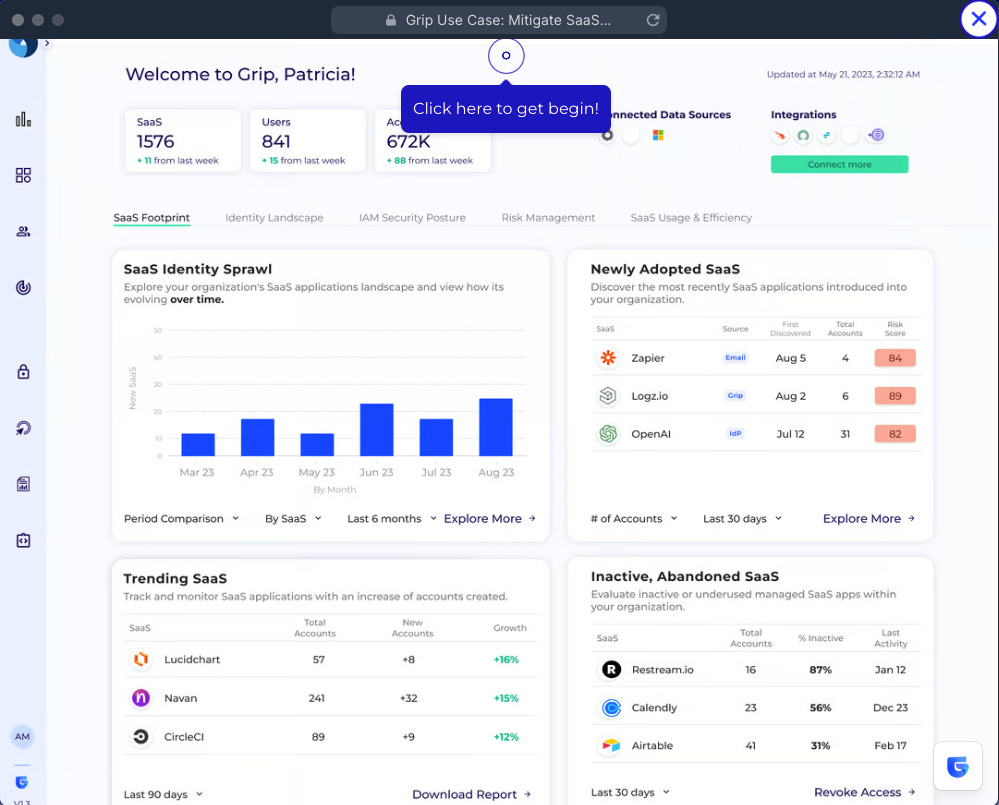Viewport: 999px width, 805px height.
Task: Select the SaaS Footprint tab
Action: (x=152, y=218)
